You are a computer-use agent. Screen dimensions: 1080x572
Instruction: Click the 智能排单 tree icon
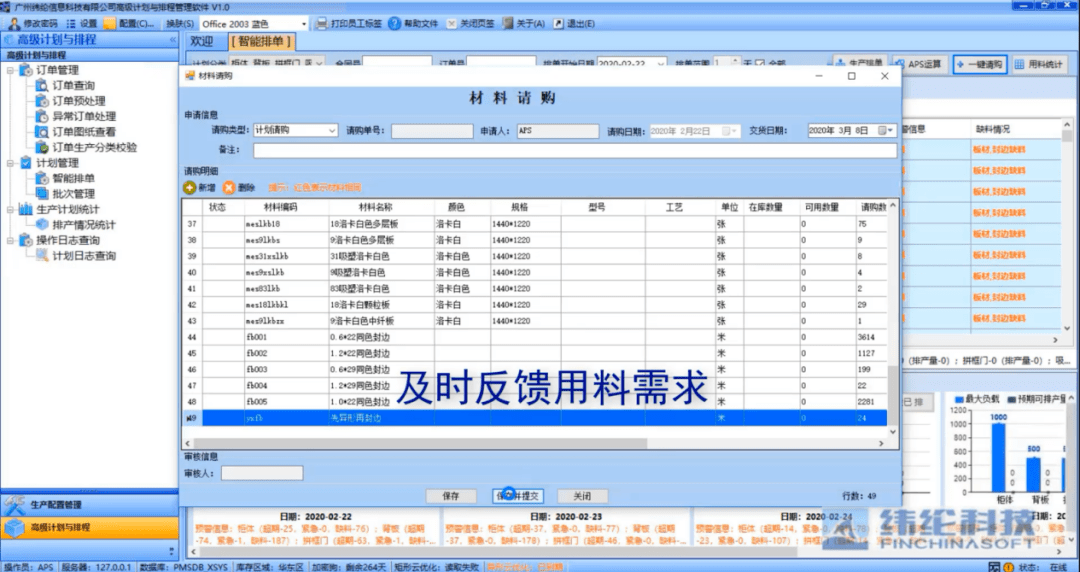pos(42,178)
